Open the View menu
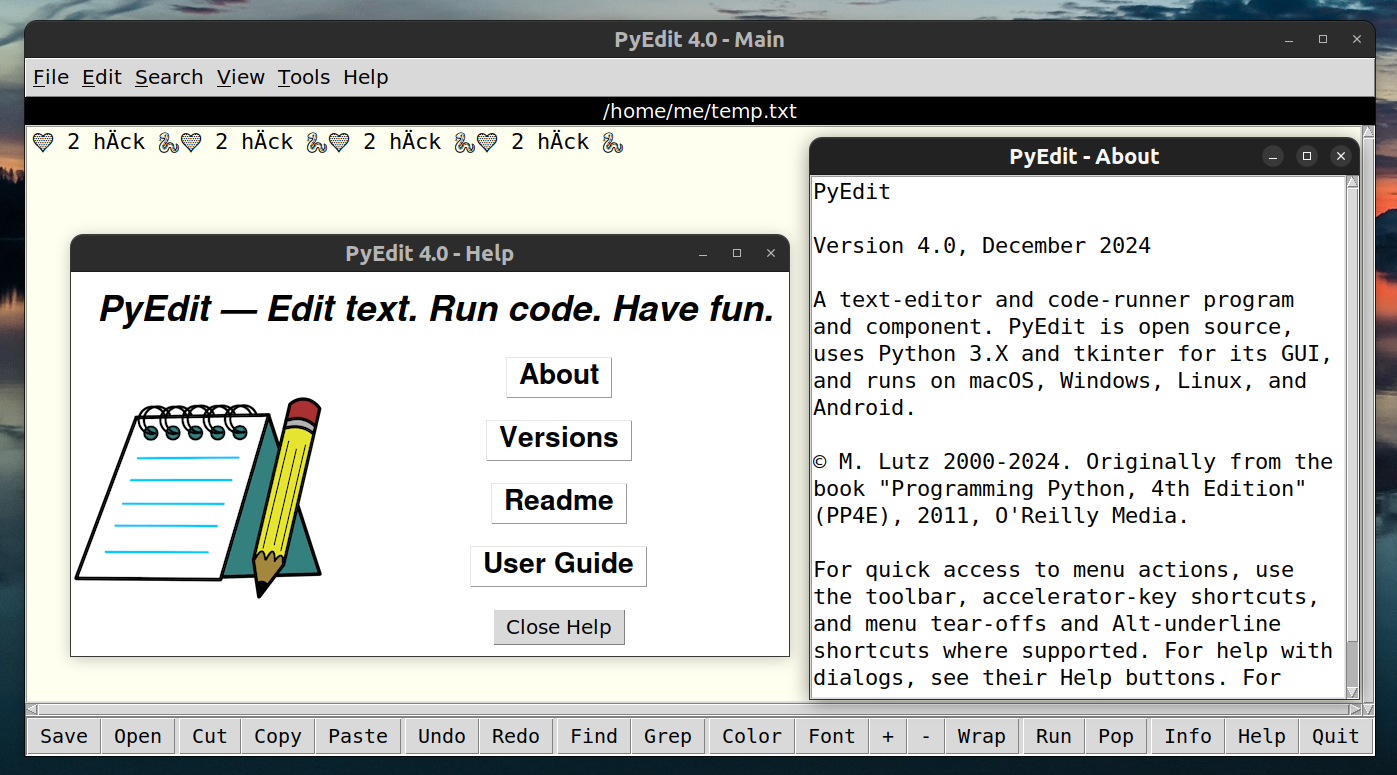Viewport: 1397px width, 775px height. (x=241, y=77)
